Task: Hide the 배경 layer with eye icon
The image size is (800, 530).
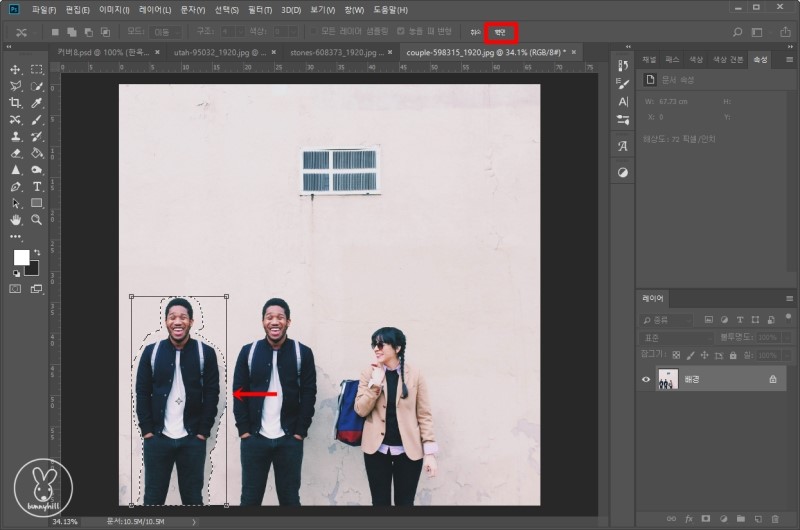Action: (646, 380)
